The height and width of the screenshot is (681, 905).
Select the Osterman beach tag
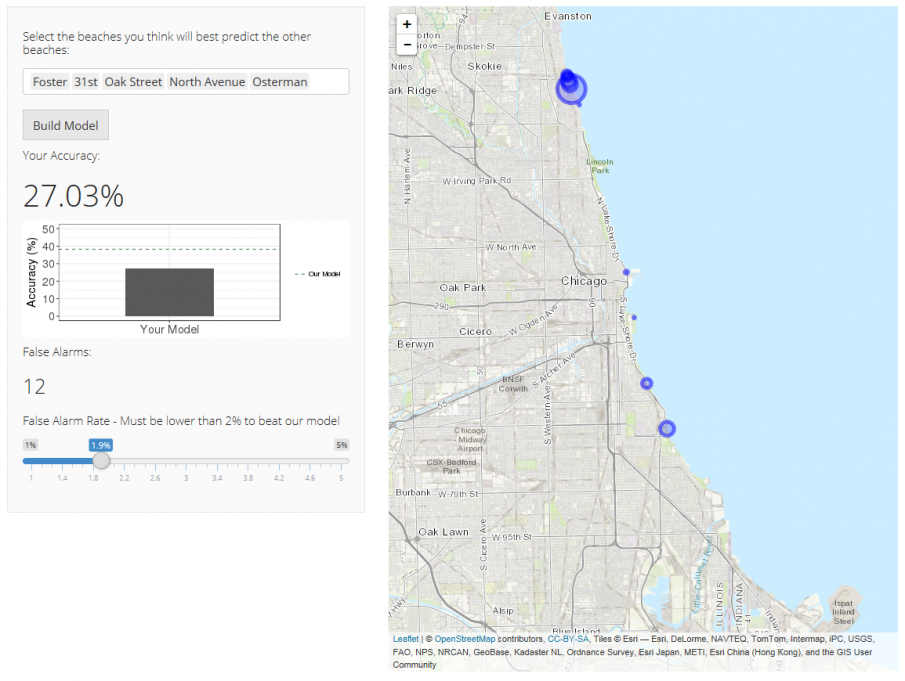(x=280, y=82)
